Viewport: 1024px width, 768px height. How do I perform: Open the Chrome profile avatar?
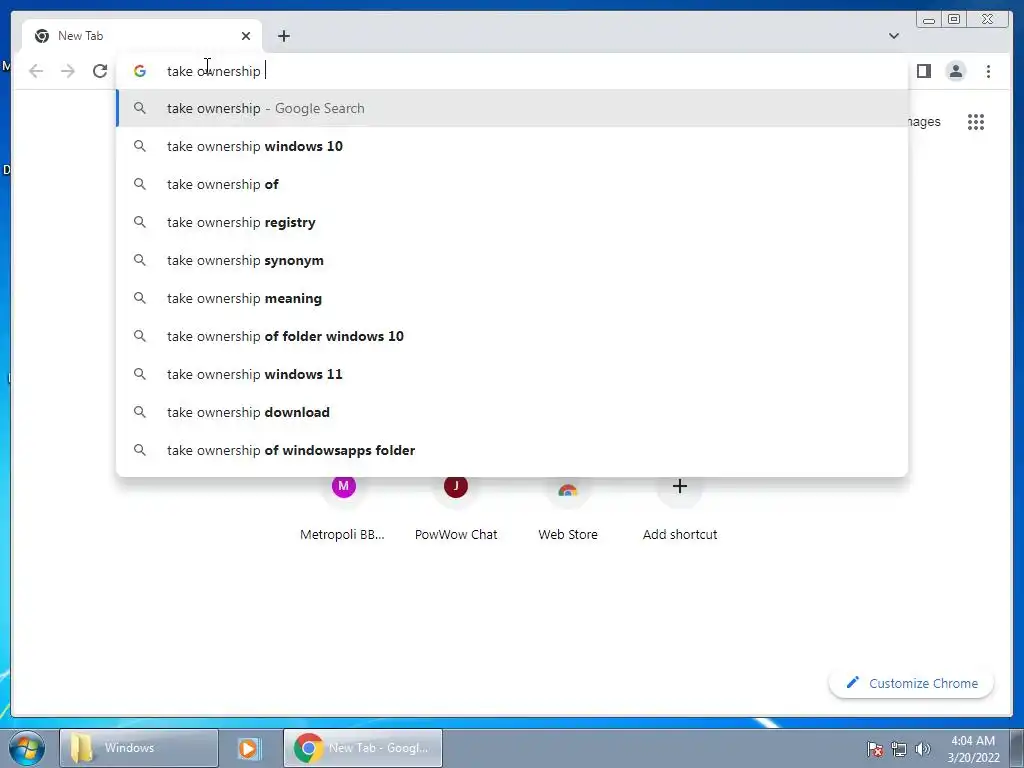956,71
